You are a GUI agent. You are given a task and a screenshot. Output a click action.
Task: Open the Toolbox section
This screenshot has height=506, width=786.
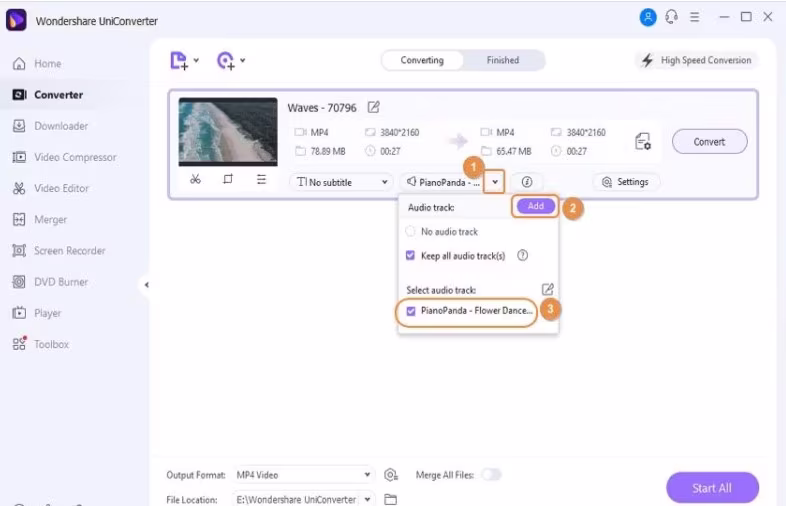click(41, 344)
